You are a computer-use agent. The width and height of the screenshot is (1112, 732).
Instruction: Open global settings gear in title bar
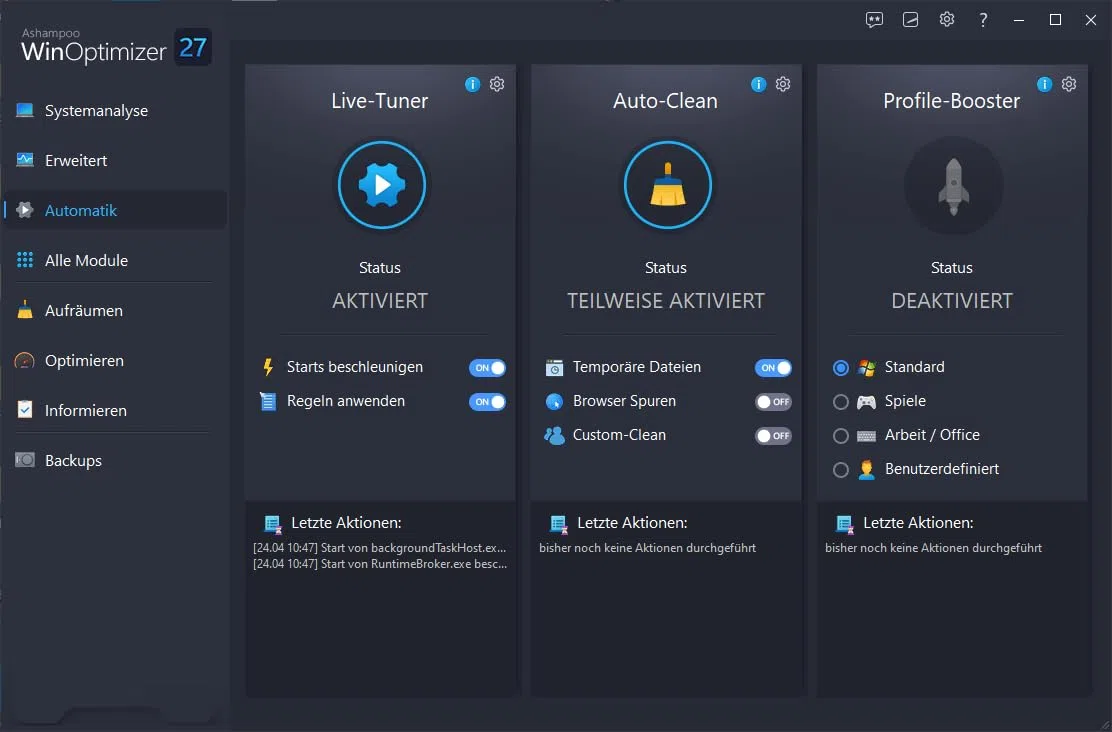coord(947,19)
